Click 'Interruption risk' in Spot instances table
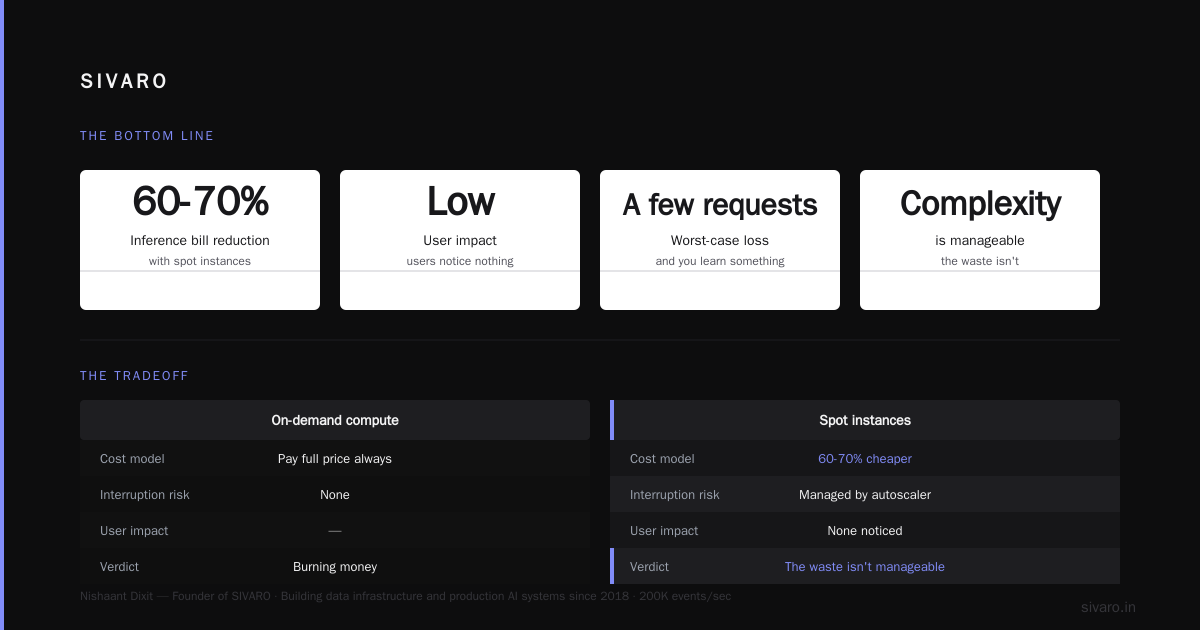Image resolution: width=1200 pixels, height=630 pixels. 675,495
